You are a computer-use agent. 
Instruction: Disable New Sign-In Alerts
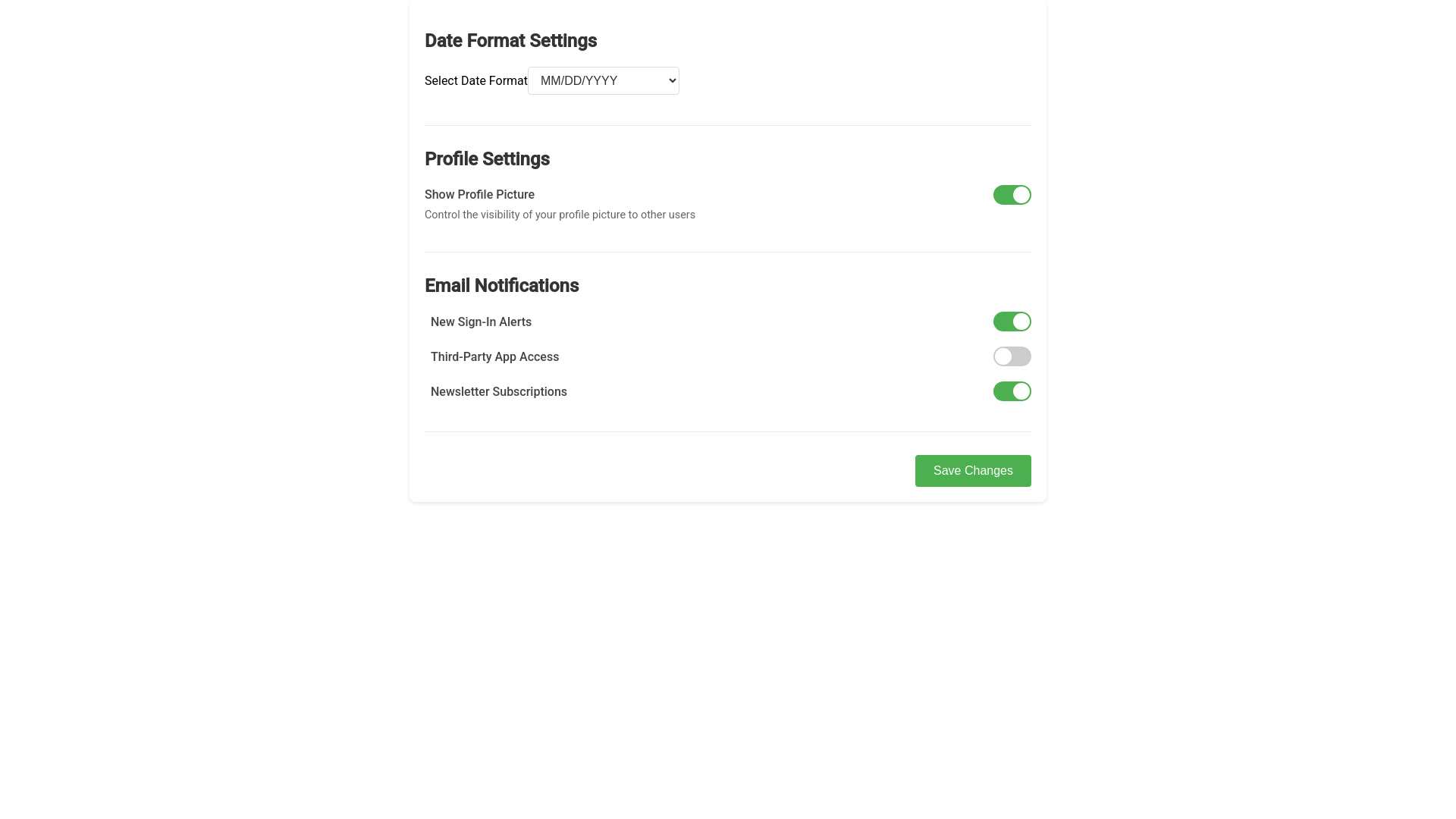click(x=1012, y=322)
